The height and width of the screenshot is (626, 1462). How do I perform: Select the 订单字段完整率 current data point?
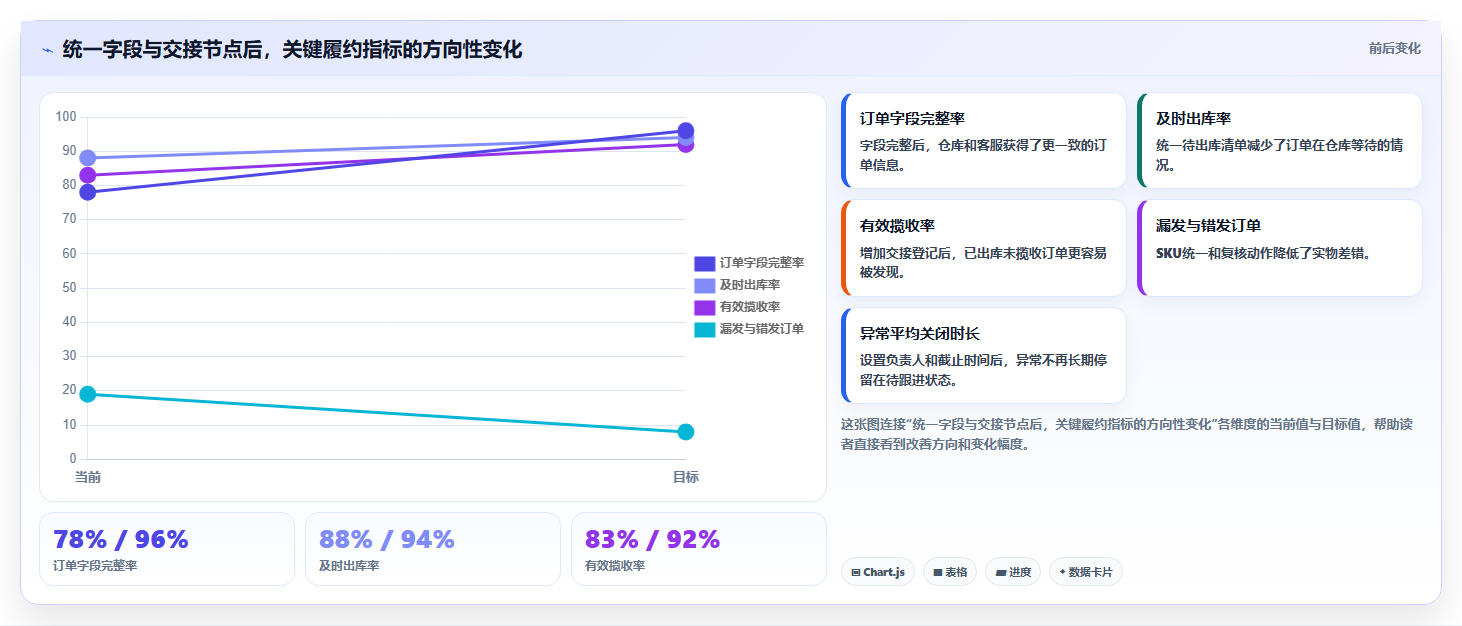(88, 192)
